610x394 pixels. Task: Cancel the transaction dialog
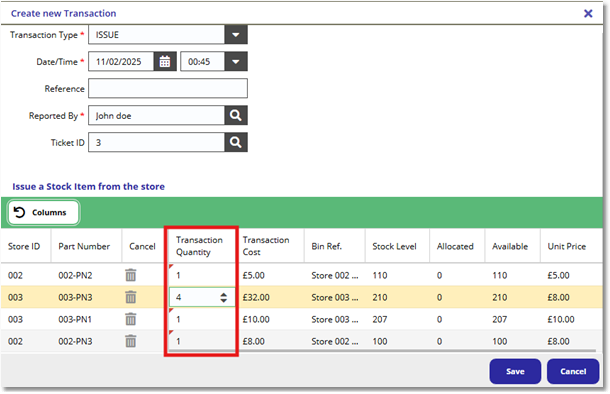tap(573, 371)
